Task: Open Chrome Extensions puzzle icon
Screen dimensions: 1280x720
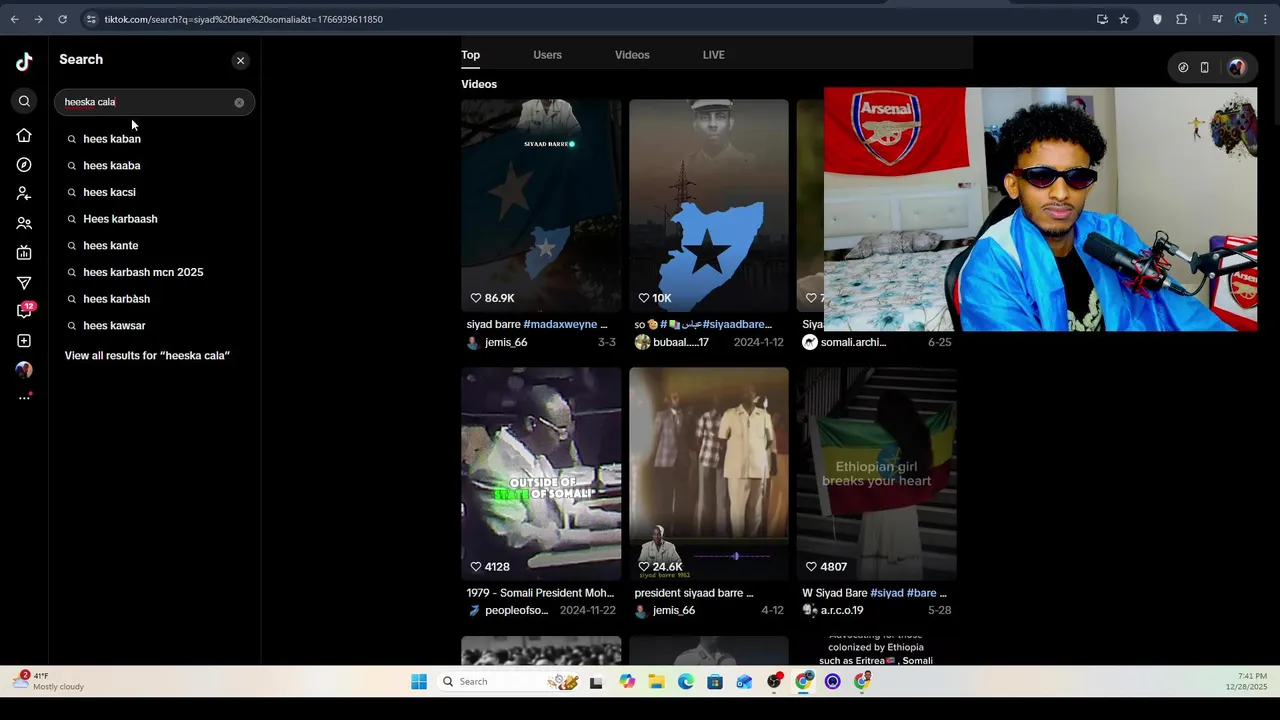Action: pos(1182,19)
